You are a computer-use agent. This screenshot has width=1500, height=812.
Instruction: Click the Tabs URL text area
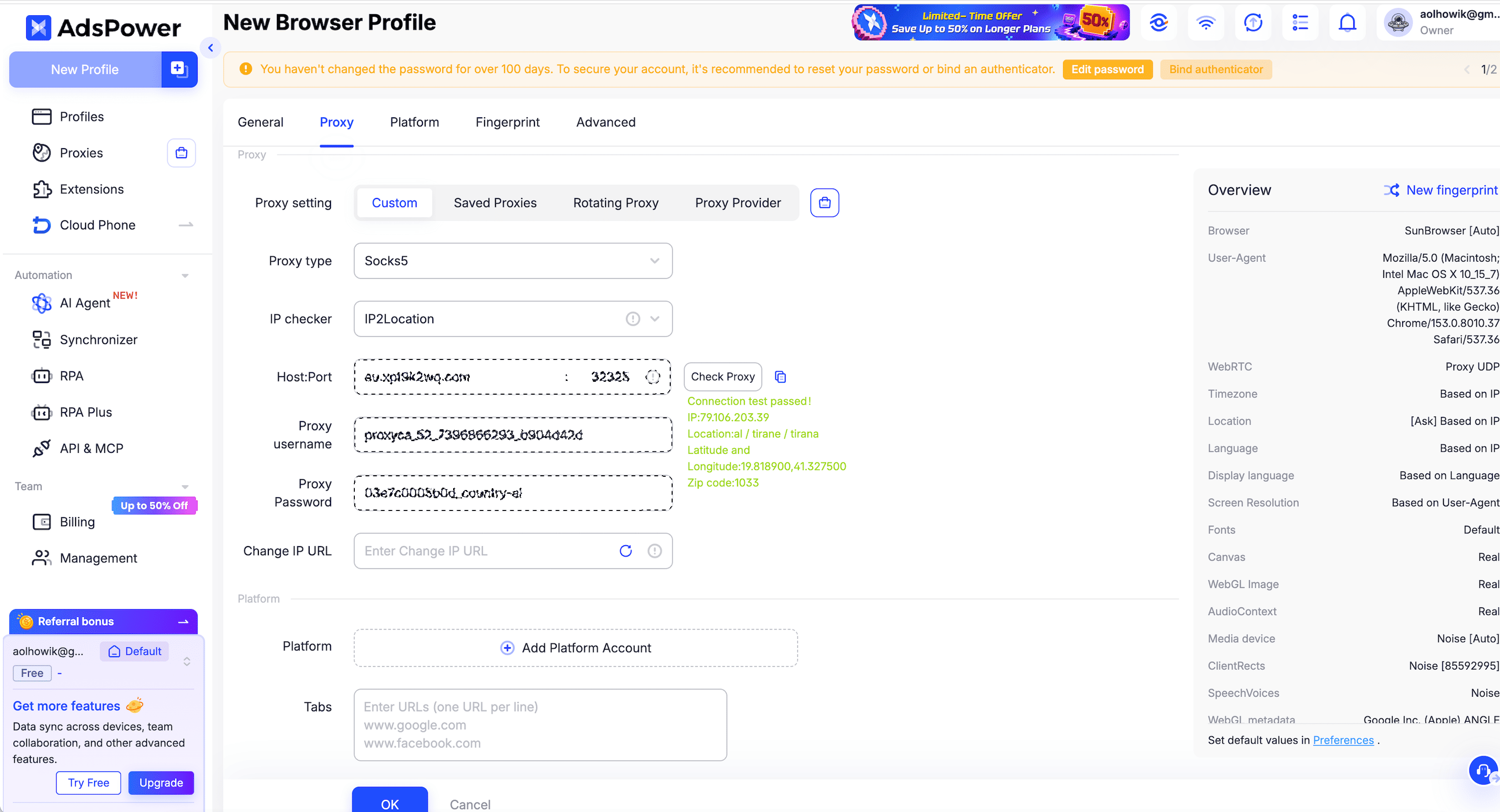540,725
